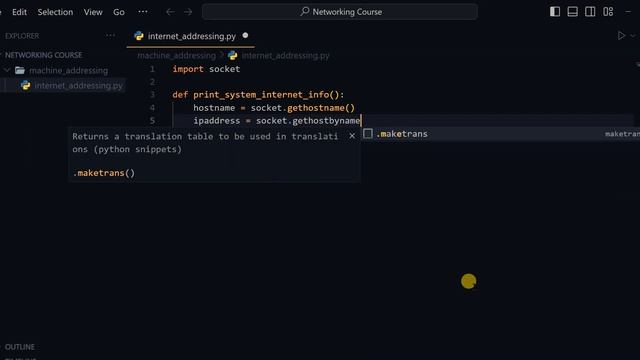This screenshot has height=360, width=640.
Task: Click the EXPLORER panel title
Action: coord(22,36)
